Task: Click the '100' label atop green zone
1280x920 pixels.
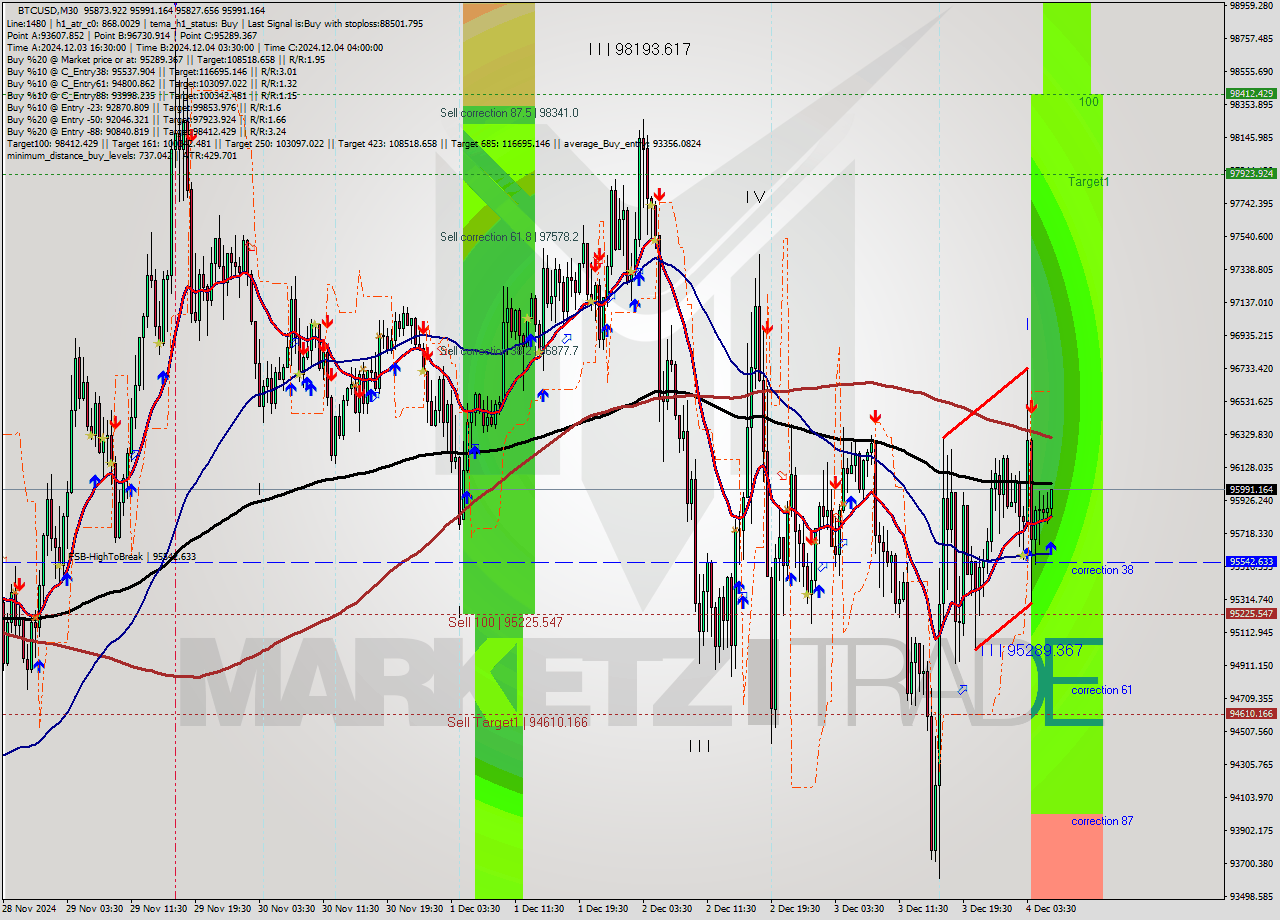Action: pos(1088,102)
